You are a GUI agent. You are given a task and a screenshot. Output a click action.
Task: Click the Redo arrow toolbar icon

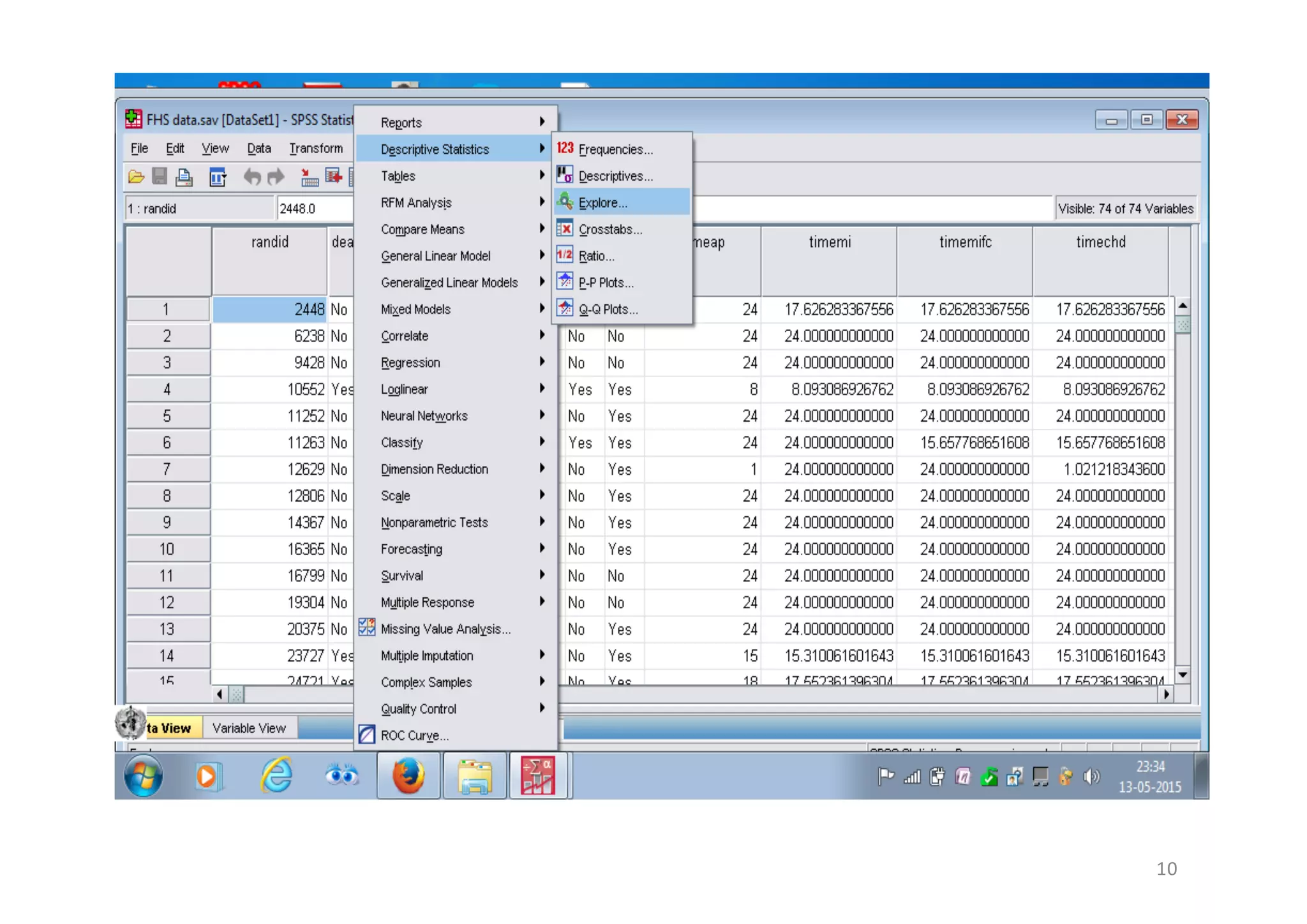(x=276, y=177)
